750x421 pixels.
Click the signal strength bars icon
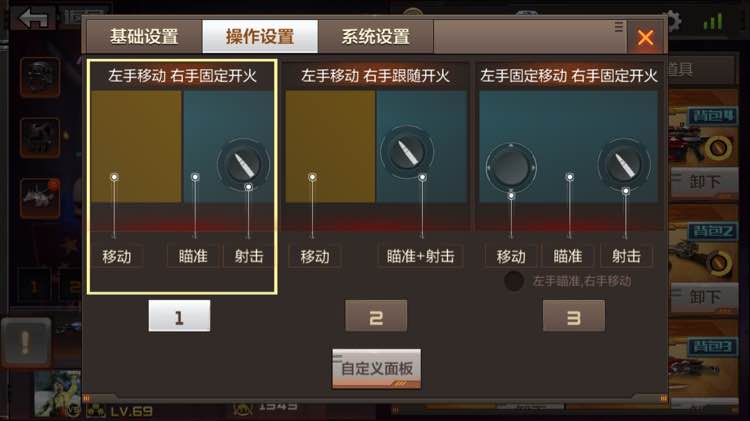[713, 22]
